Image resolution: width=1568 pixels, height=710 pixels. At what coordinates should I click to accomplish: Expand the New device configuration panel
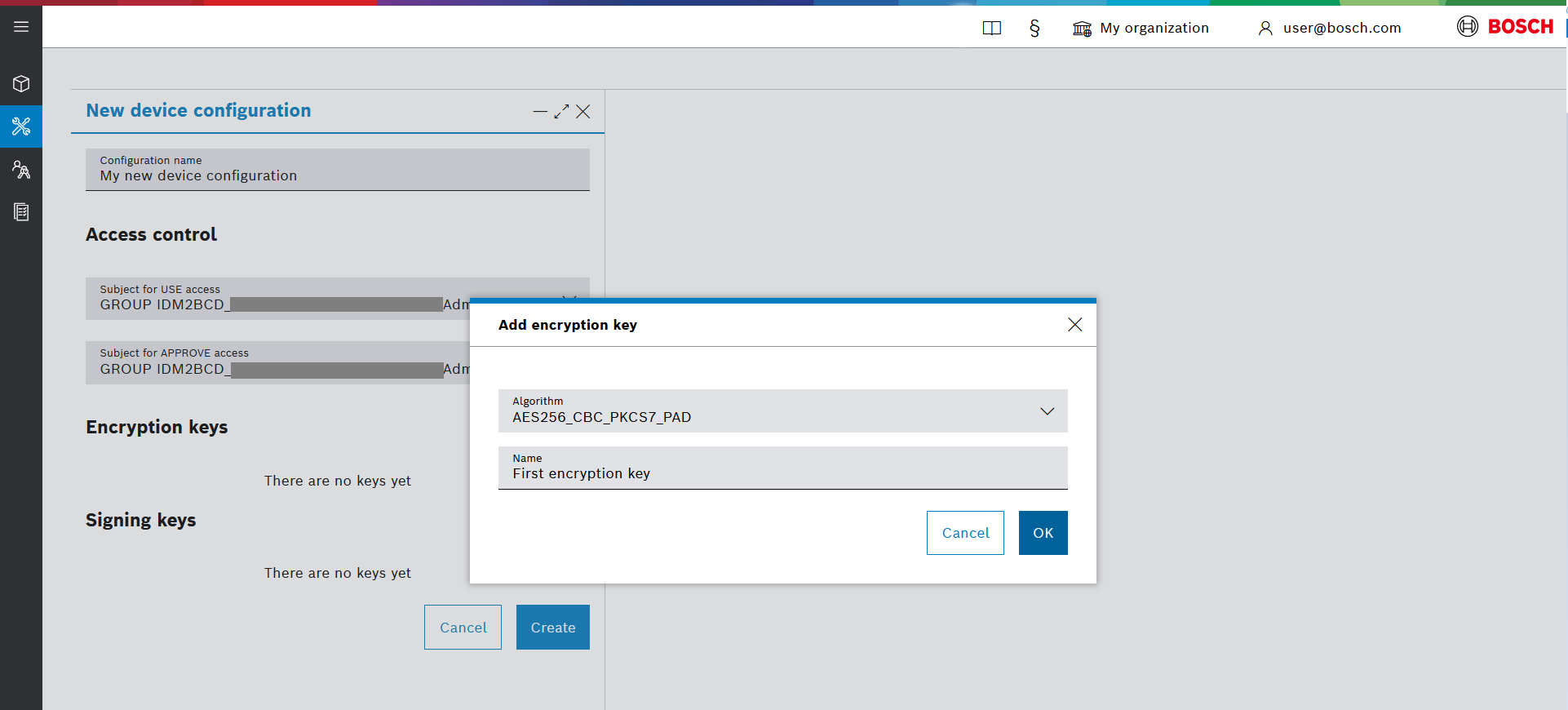tap(561, 112)
